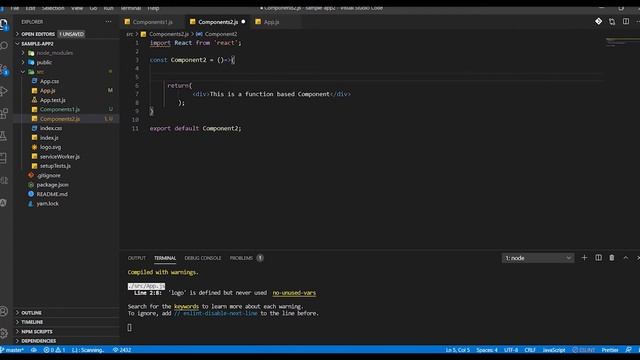The image size is (640, 360).
Task: Open the Extensions view icon
Action: pyautogui.click(x=4, y=113)
